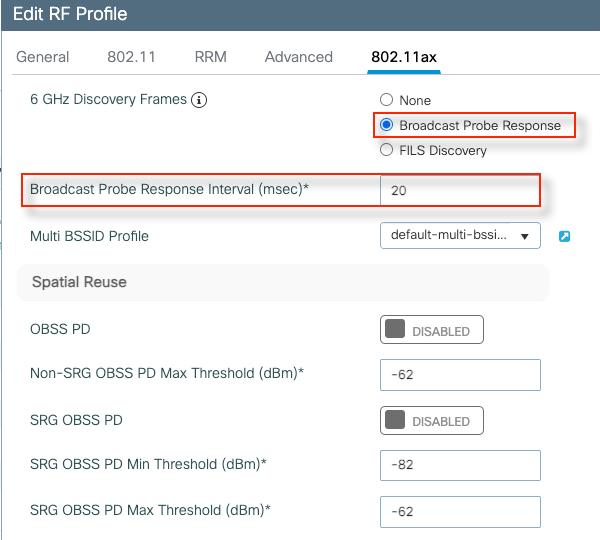The width and height of the screenshot is (600, 540).
Task: Click the Non-SRG OBSS PD Max Threshold field
Action: pos(460,375)
